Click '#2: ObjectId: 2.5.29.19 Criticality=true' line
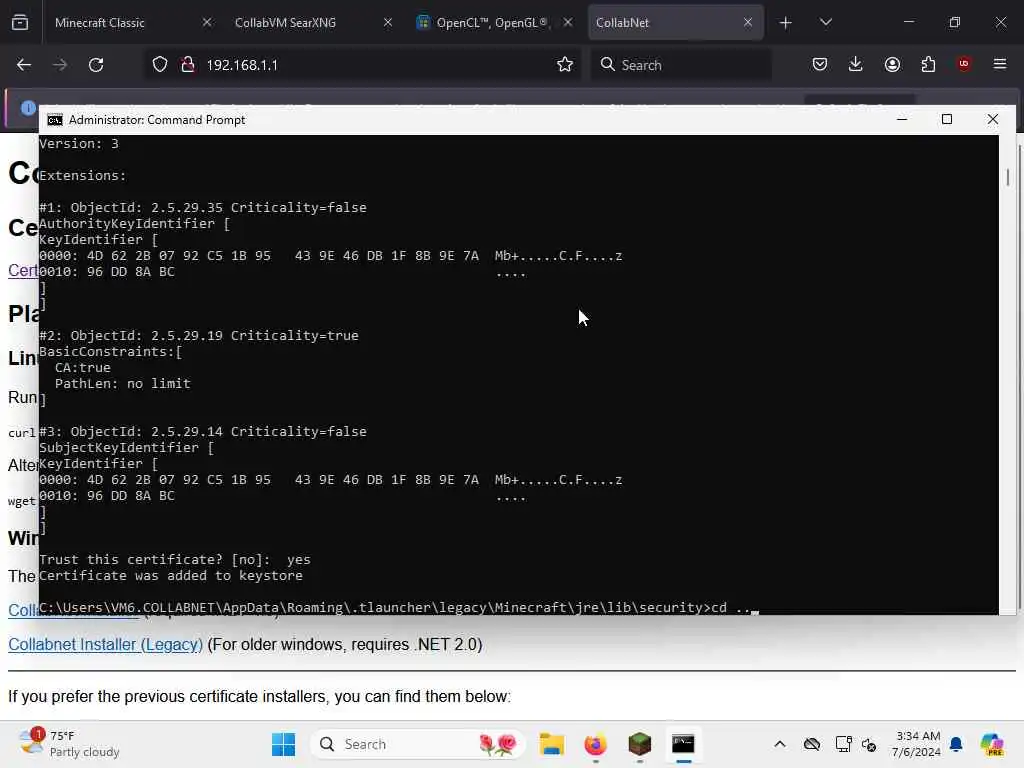The image size is (1024, 768). 199,336
